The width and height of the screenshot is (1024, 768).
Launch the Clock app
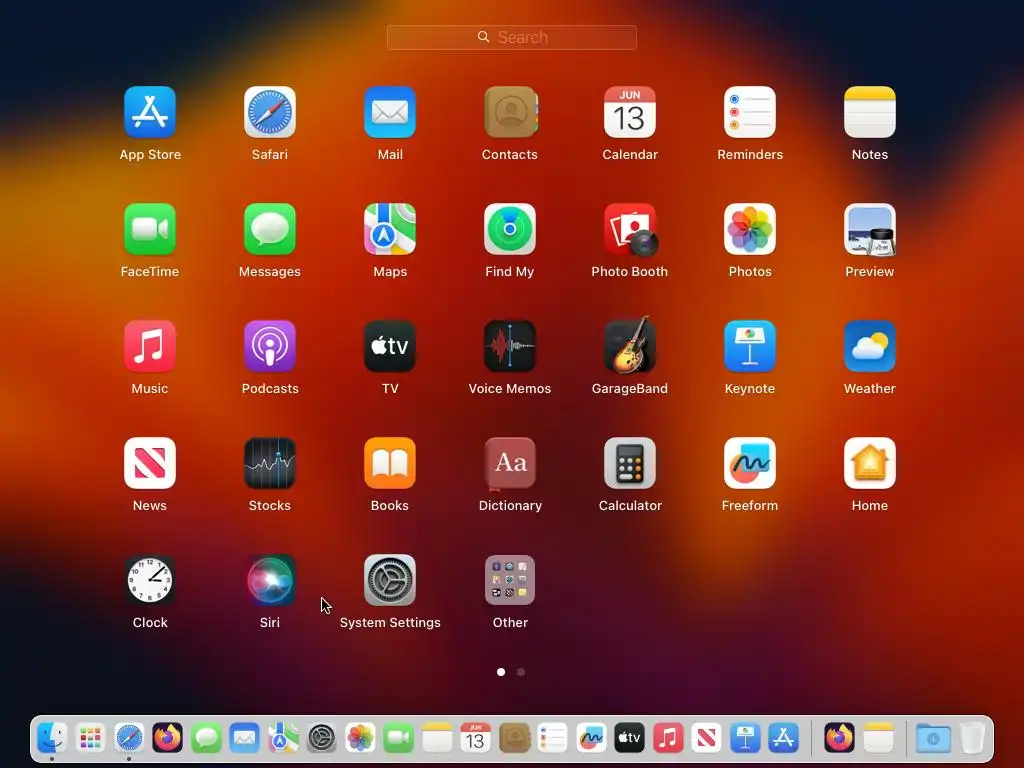point(150,580)
